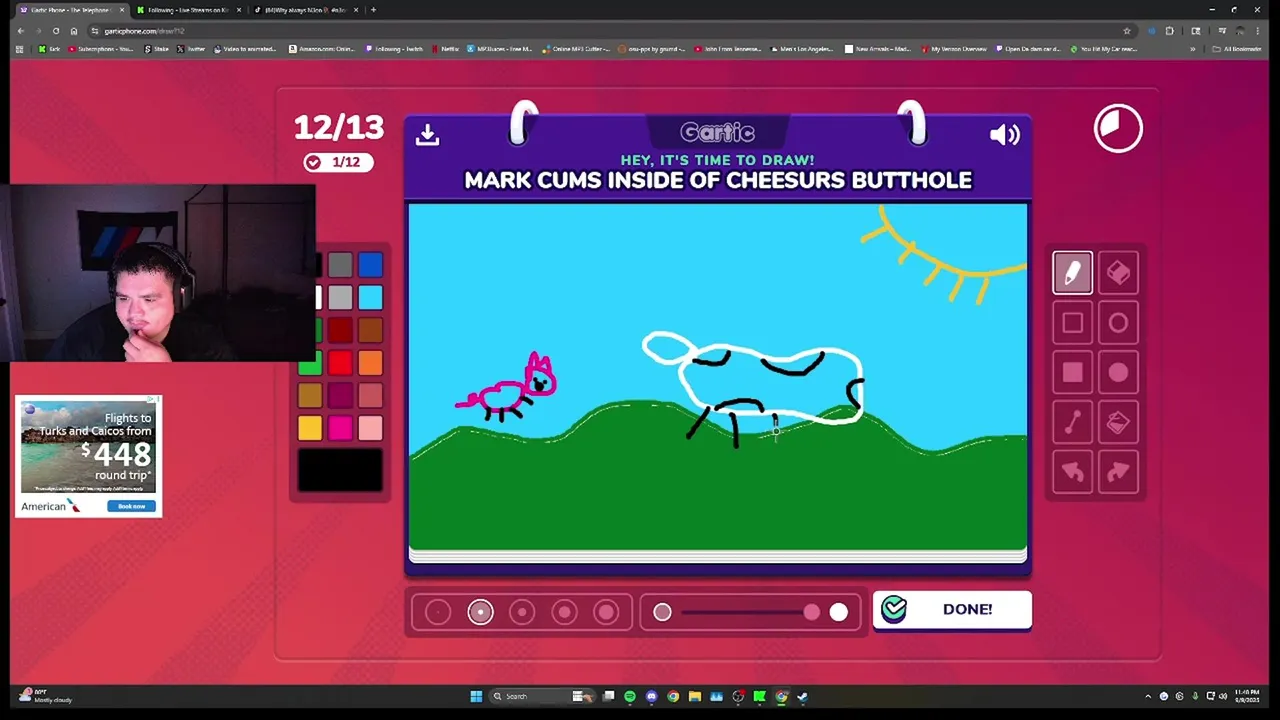Pick the bright green color swatch

point(311,364)
